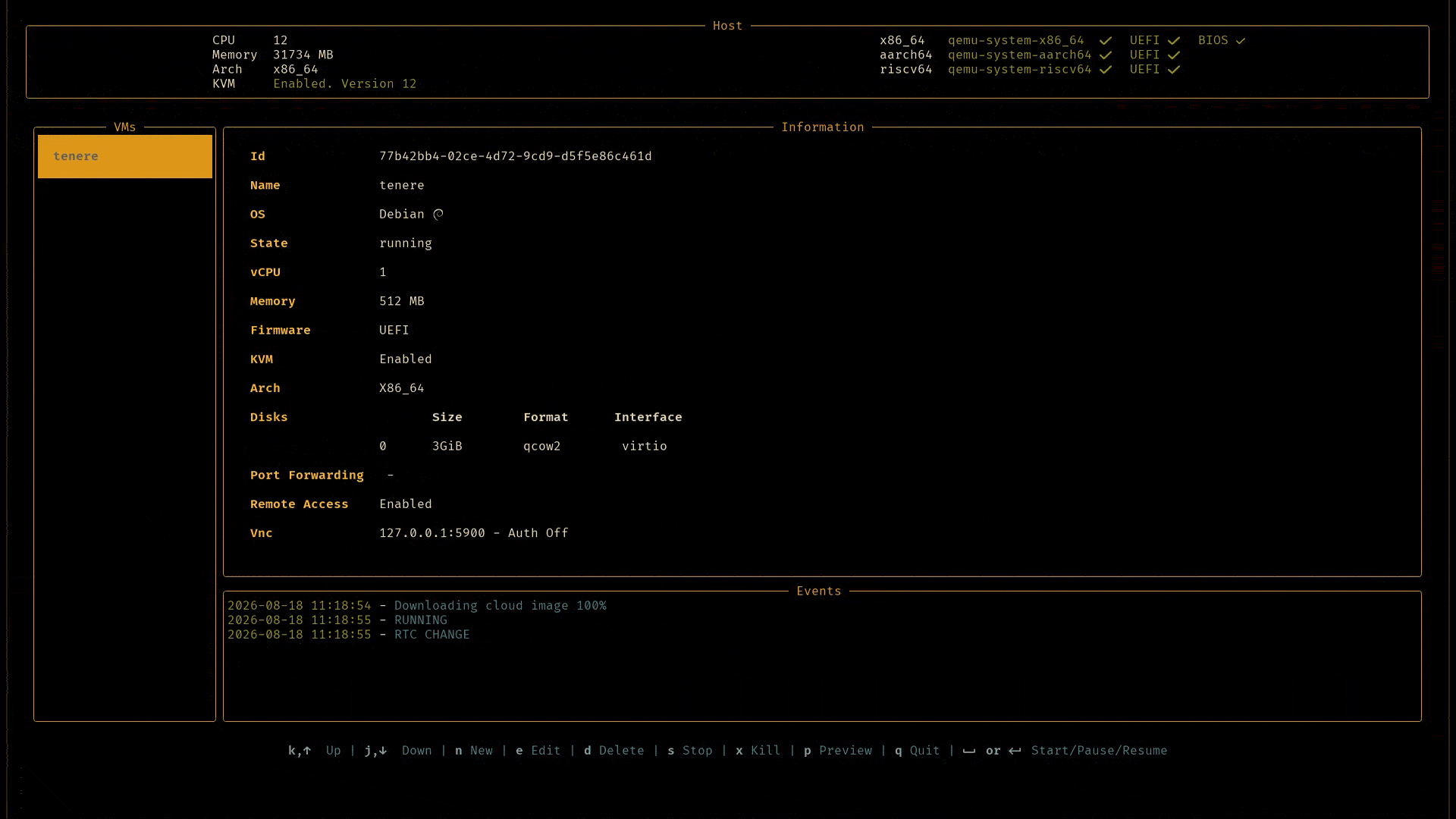
Task: Click the disk interface virtio
Action: point(645,446)
